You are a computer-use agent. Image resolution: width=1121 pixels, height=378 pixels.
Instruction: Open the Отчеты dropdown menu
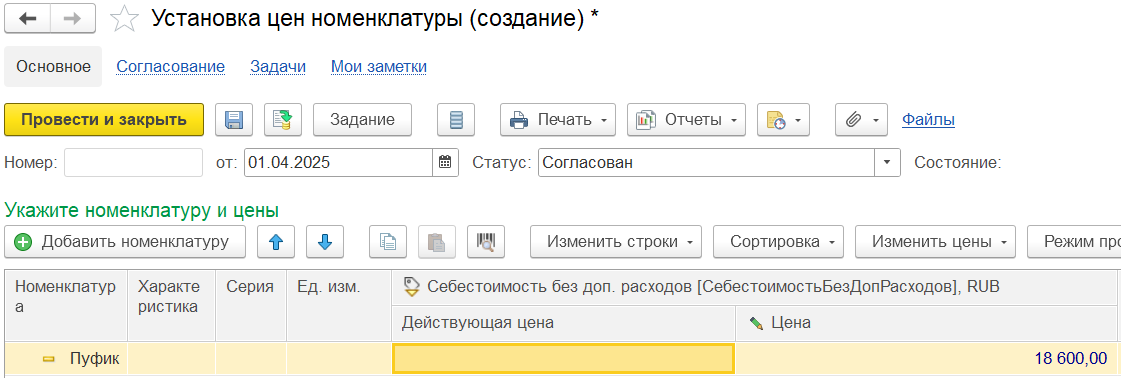click(686, 120)
